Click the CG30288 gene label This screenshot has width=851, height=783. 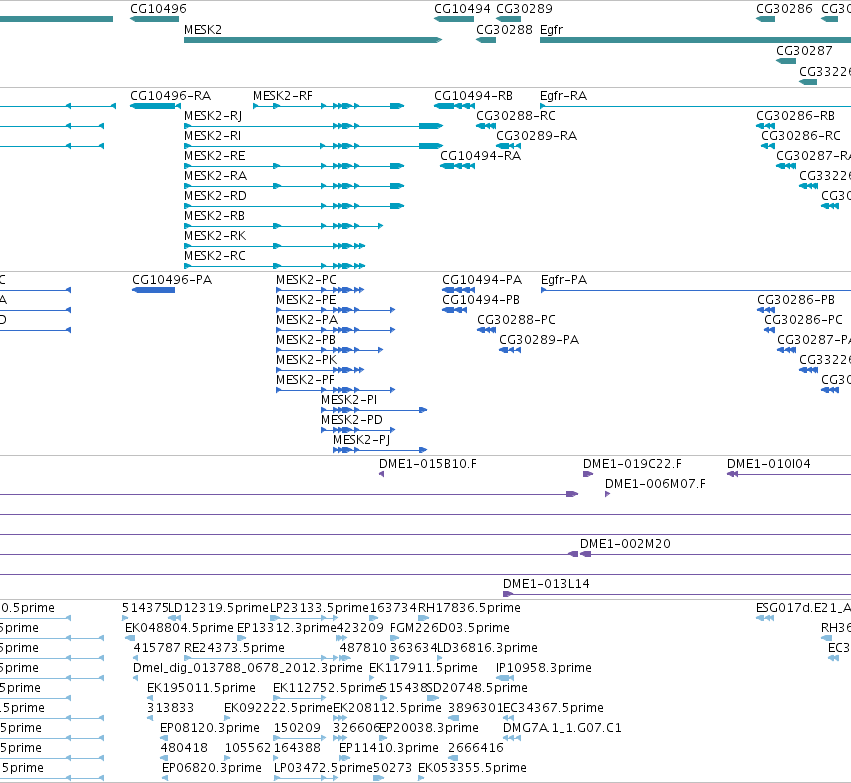[504, 30]
